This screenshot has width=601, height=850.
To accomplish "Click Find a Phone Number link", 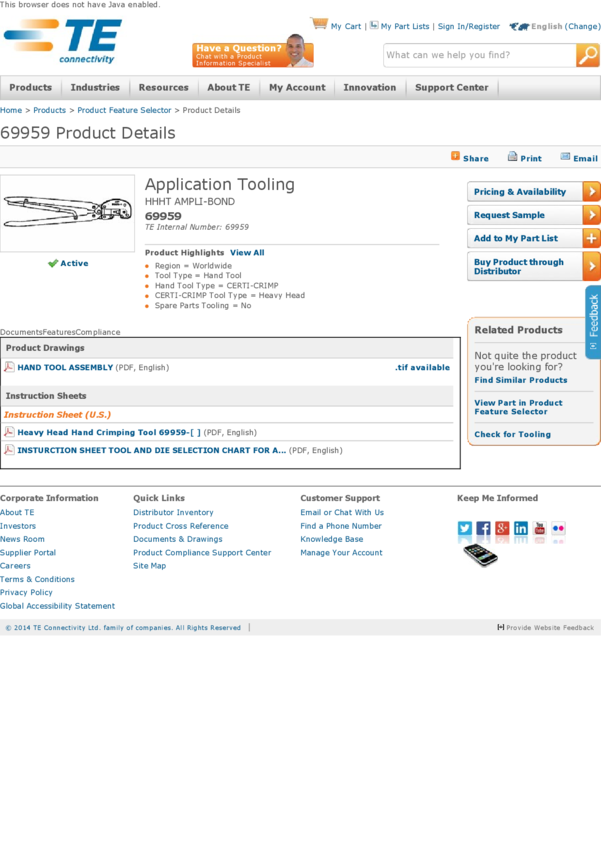I will (341, 526).
